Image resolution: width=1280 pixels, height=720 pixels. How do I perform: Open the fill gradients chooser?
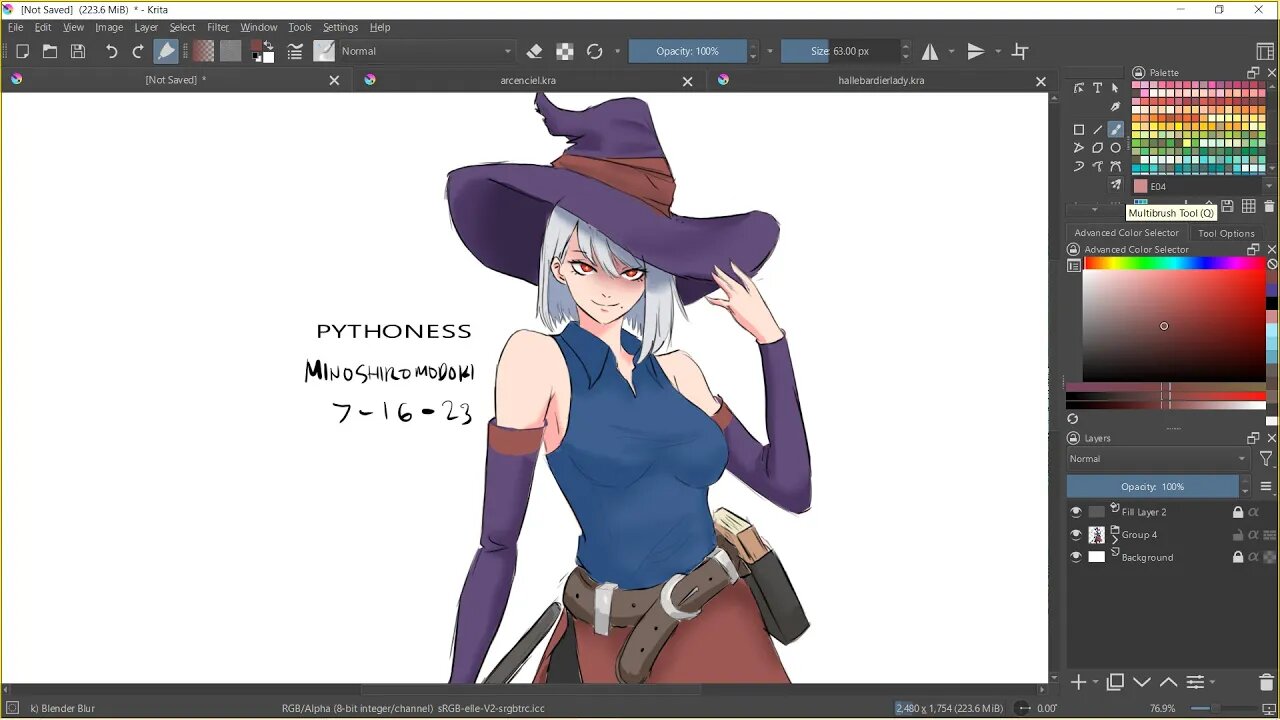click(204, 51)
